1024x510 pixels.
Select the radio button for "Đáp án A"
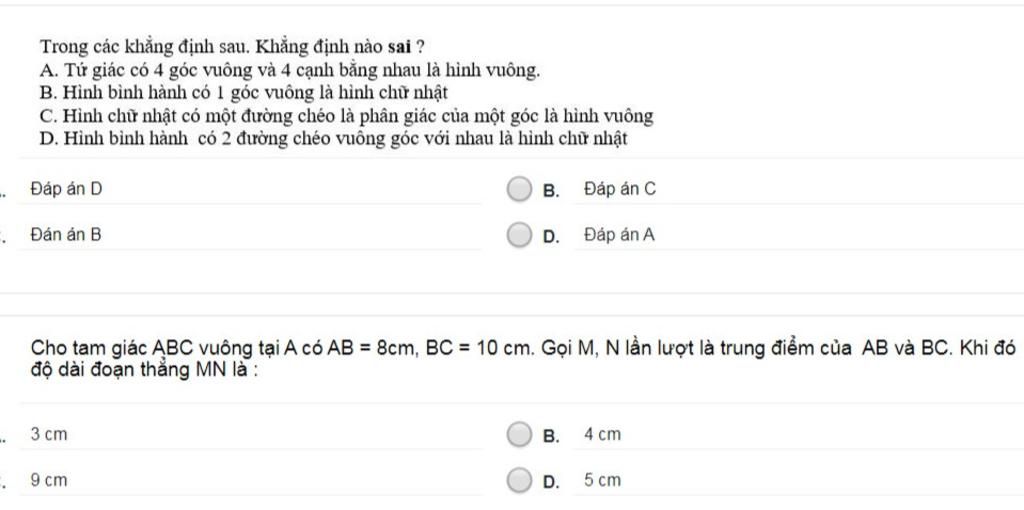pos(519,236)
